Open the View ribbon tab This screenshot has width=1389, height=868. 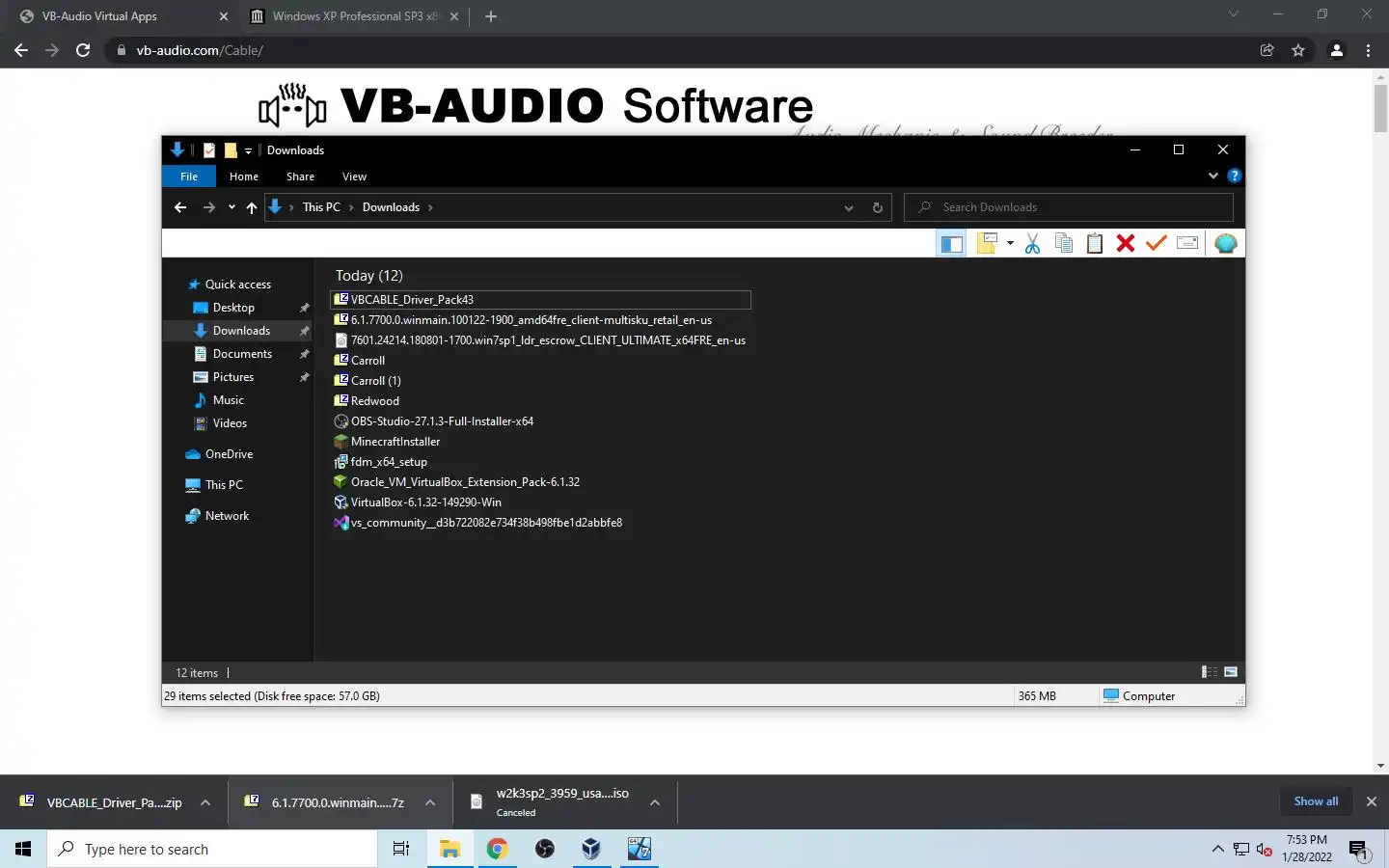coord(354,176)
